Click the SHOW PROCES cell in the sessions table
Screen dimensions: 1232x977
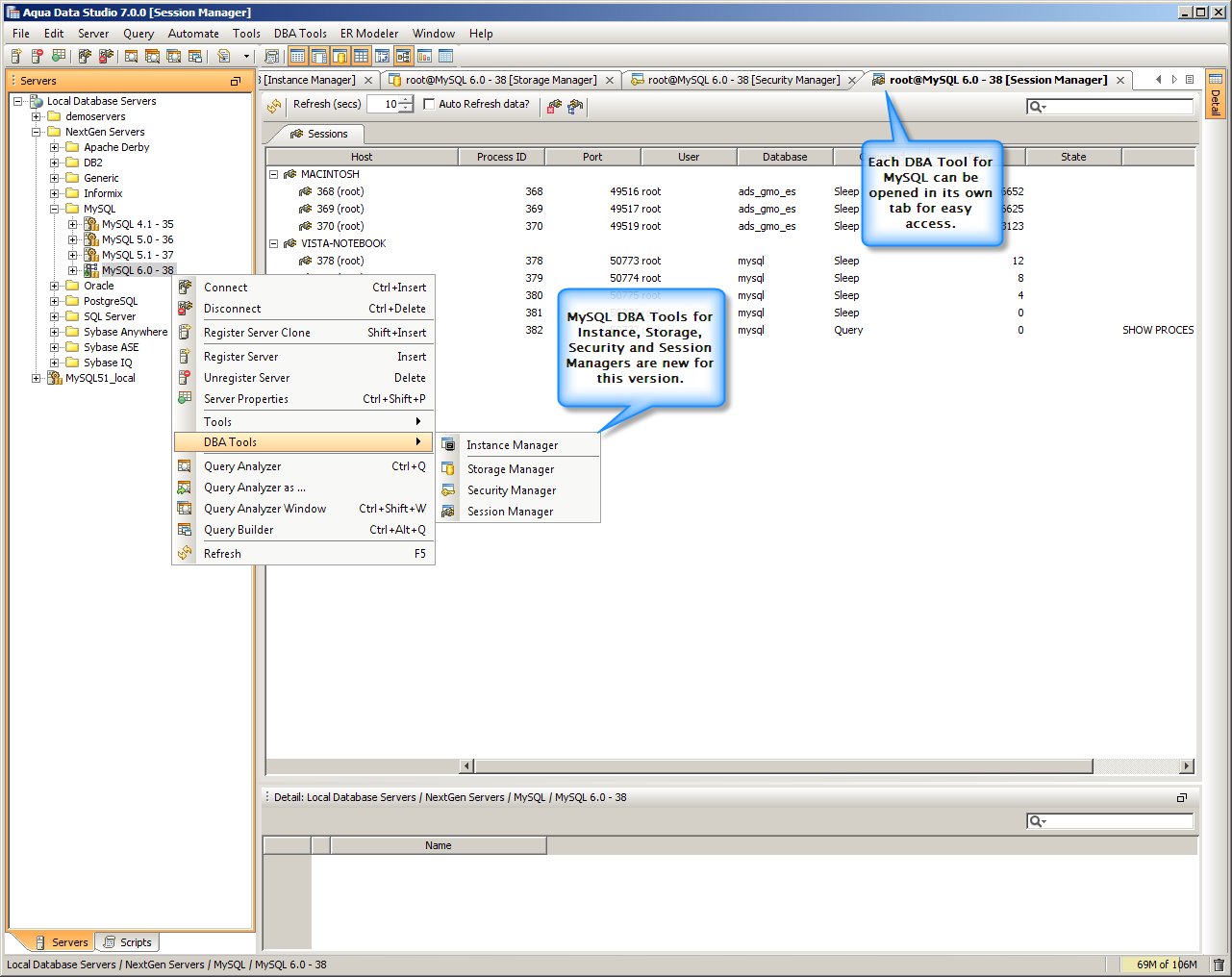[x=1158, y=330]
